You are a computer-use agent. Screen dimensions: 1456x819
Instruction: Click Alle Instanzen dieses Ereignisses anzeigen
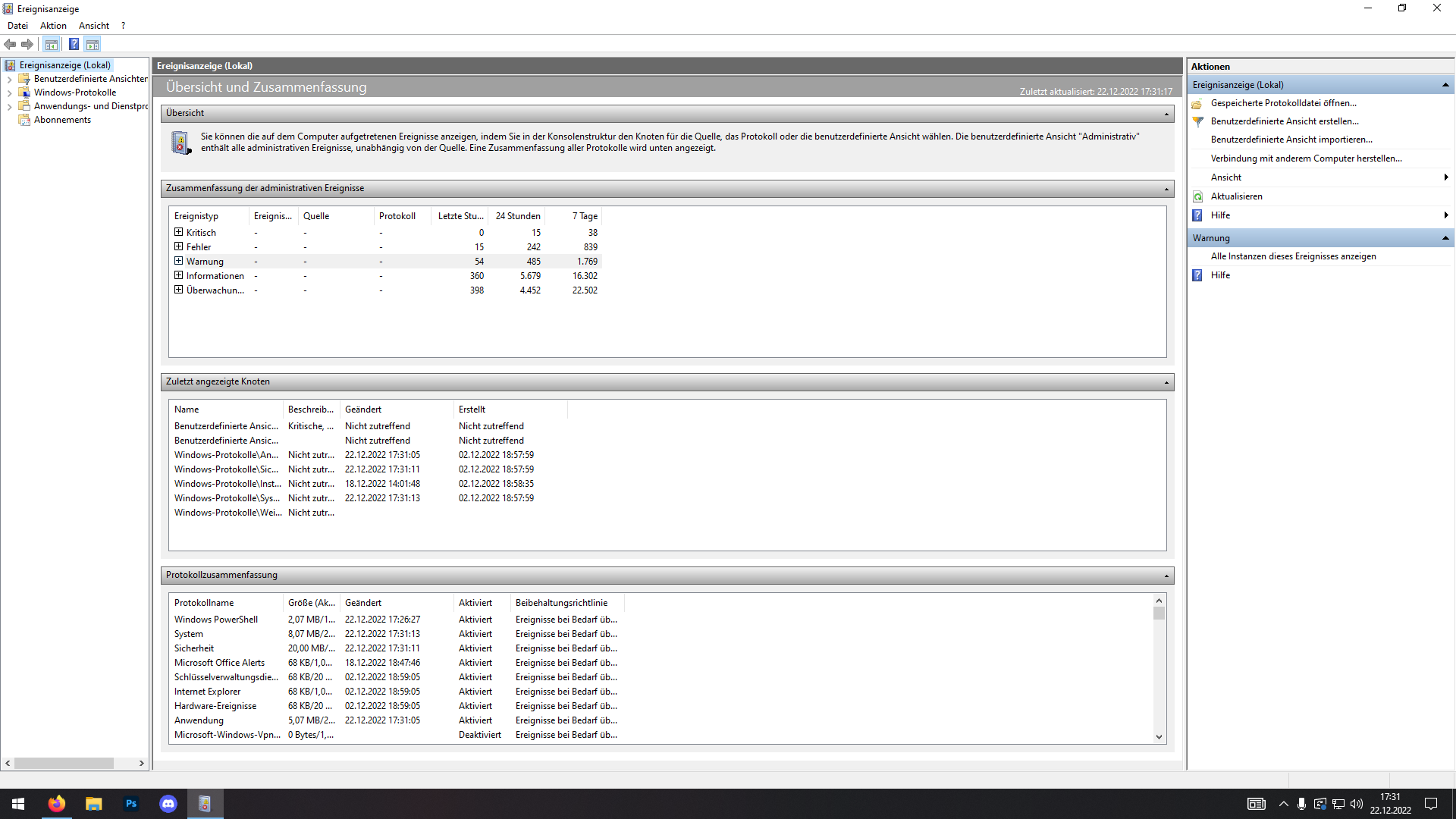click(1293, 256)
